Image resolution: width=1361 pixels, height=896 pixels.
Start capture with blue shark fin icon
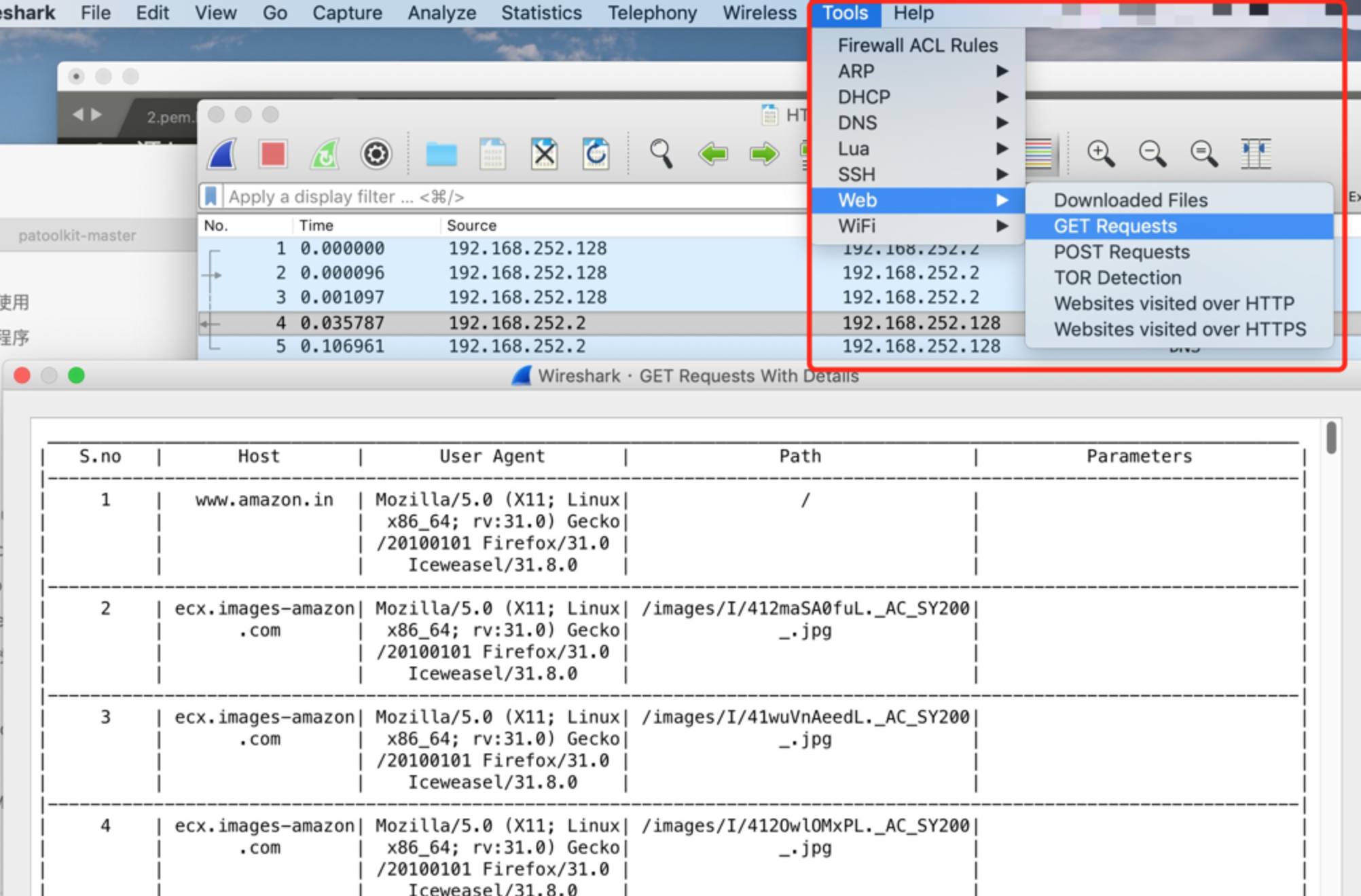click(x=223, y=154)
